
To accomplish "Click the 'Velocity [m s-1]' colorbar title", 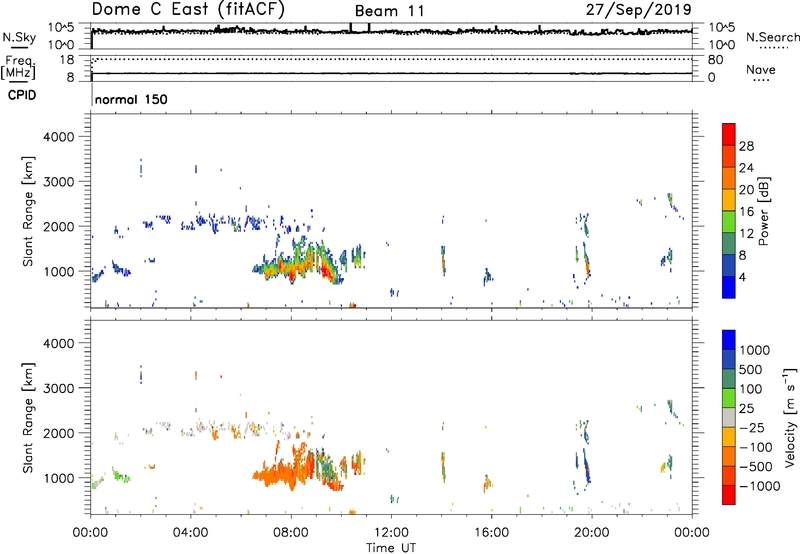I will pyautogui.click(x=790, y=417).
